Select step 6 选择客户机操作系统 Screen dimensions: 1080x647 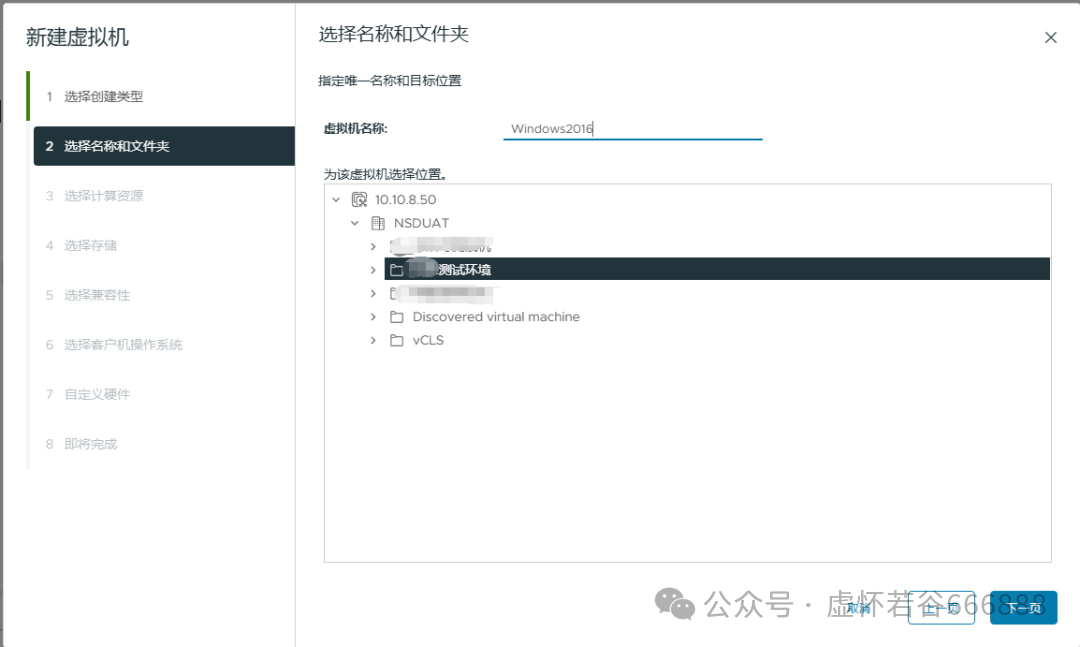162,345
